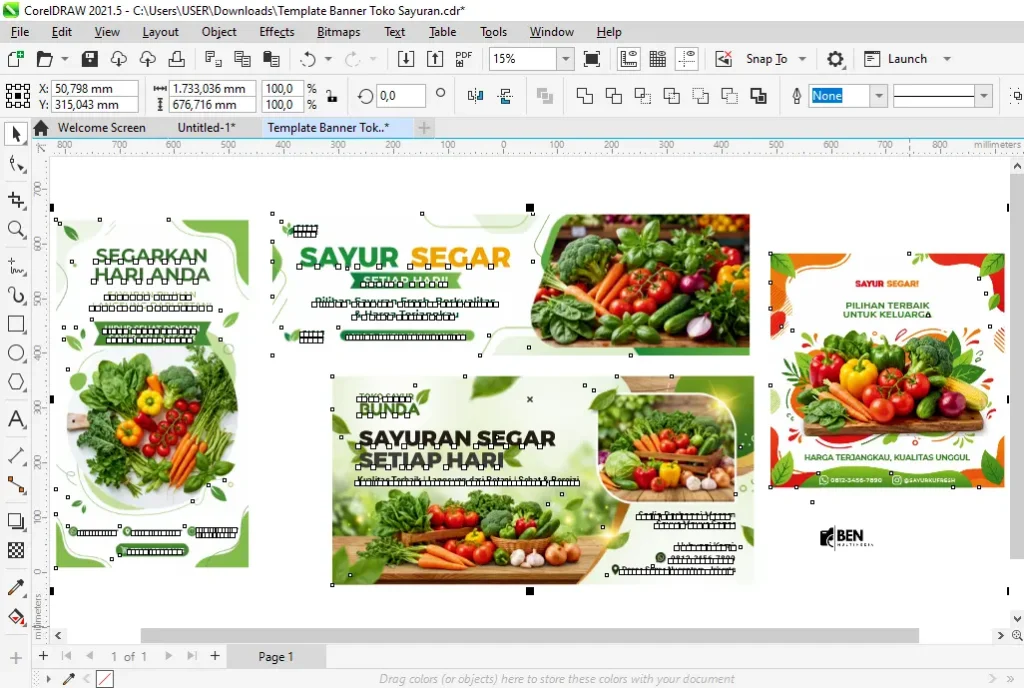Add a page after current page
This screenshot has height=688, width=1024.
point(215,655)
